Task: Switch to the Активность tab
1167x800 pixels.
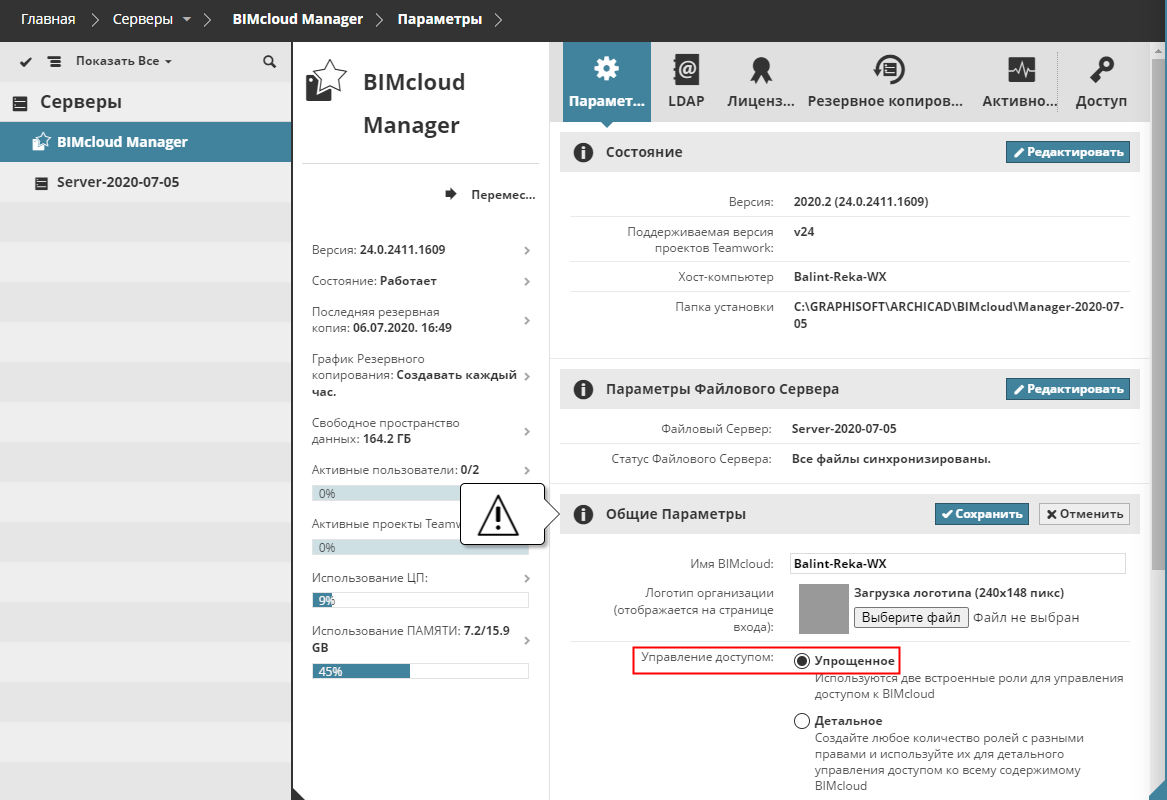Action: pyautogui.click(x=1020, y=81)
